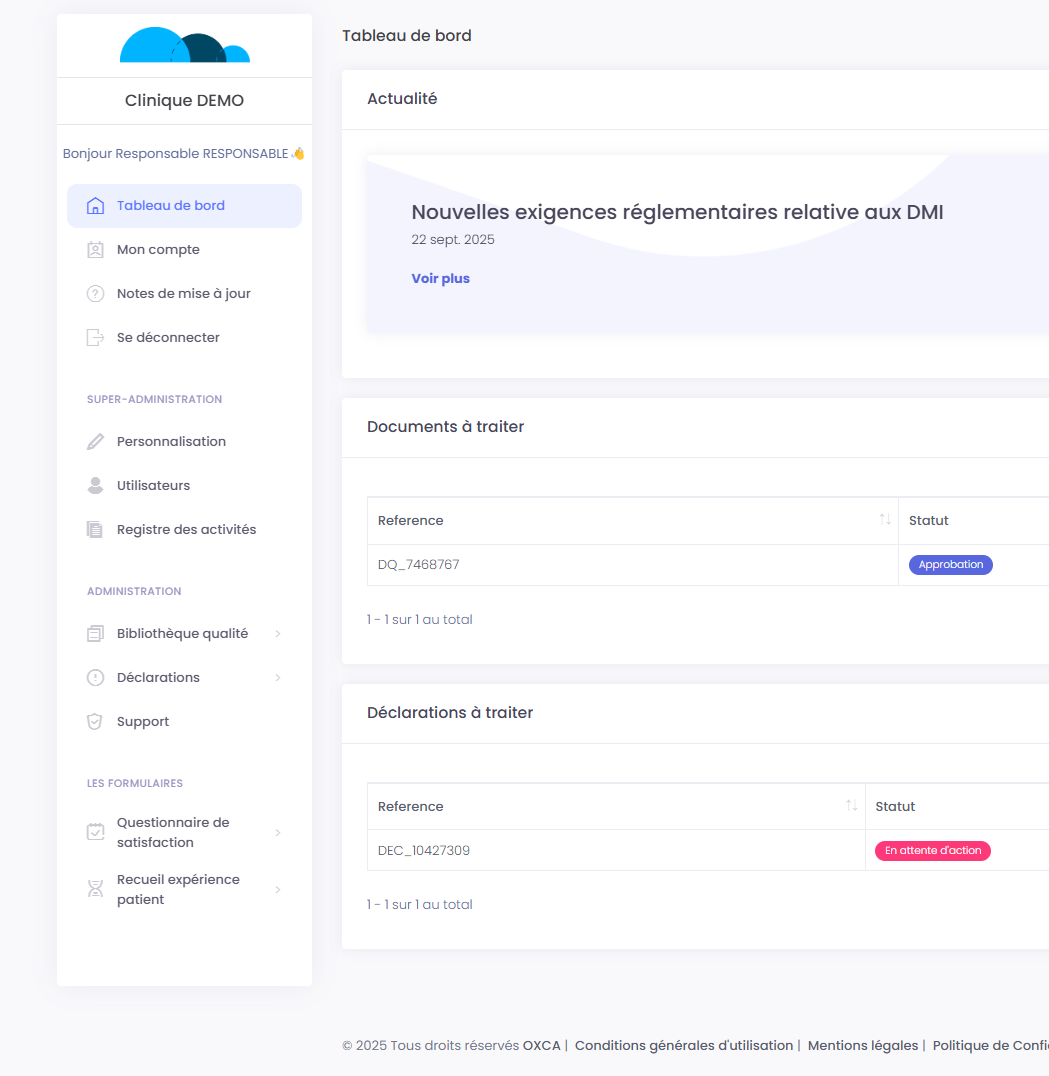1049x1076 pixels.
Task: Click the question mark icon for Notes de mise à jour
Action: (95, 294)
